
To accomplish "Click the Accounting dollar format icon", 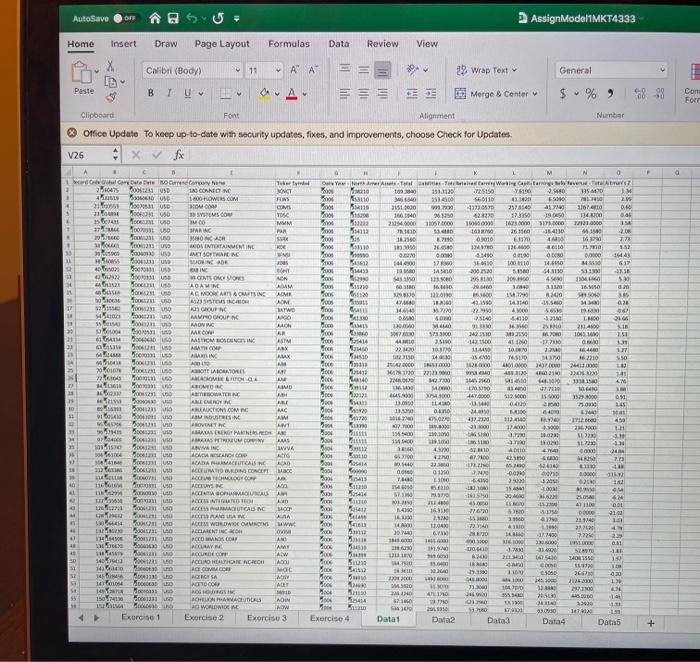I will pyautogui.click(x=563, y=93).
